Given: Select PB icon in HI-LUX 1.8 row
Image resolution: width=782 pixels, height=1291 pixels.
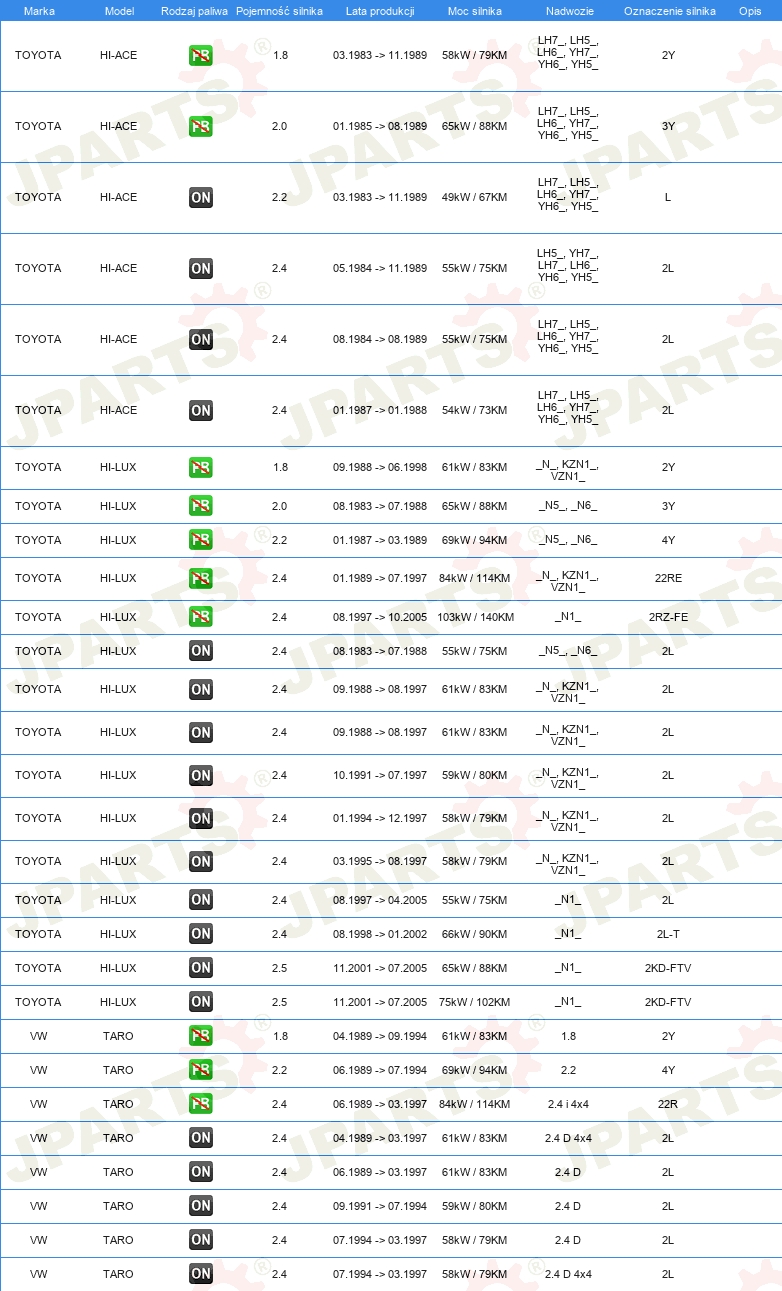Looking at the screenshot, I should coord(201,468).
